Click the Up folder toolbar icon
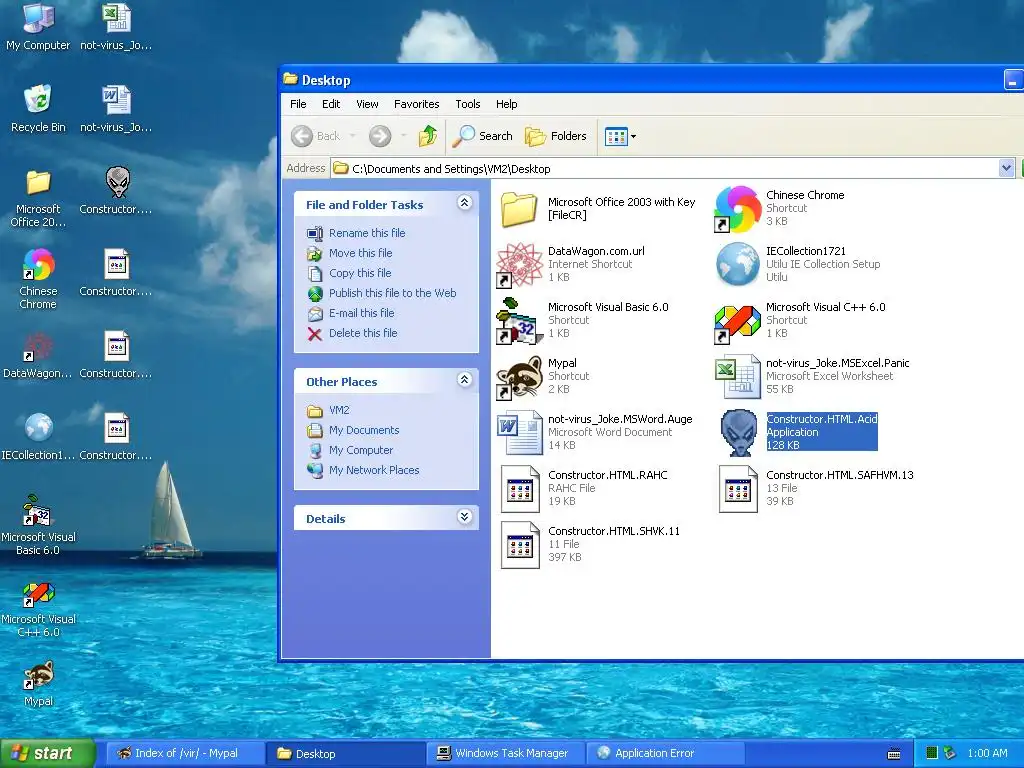This screenshot has width=1024, height=768. pyautogui.click(x=428, y=136)
